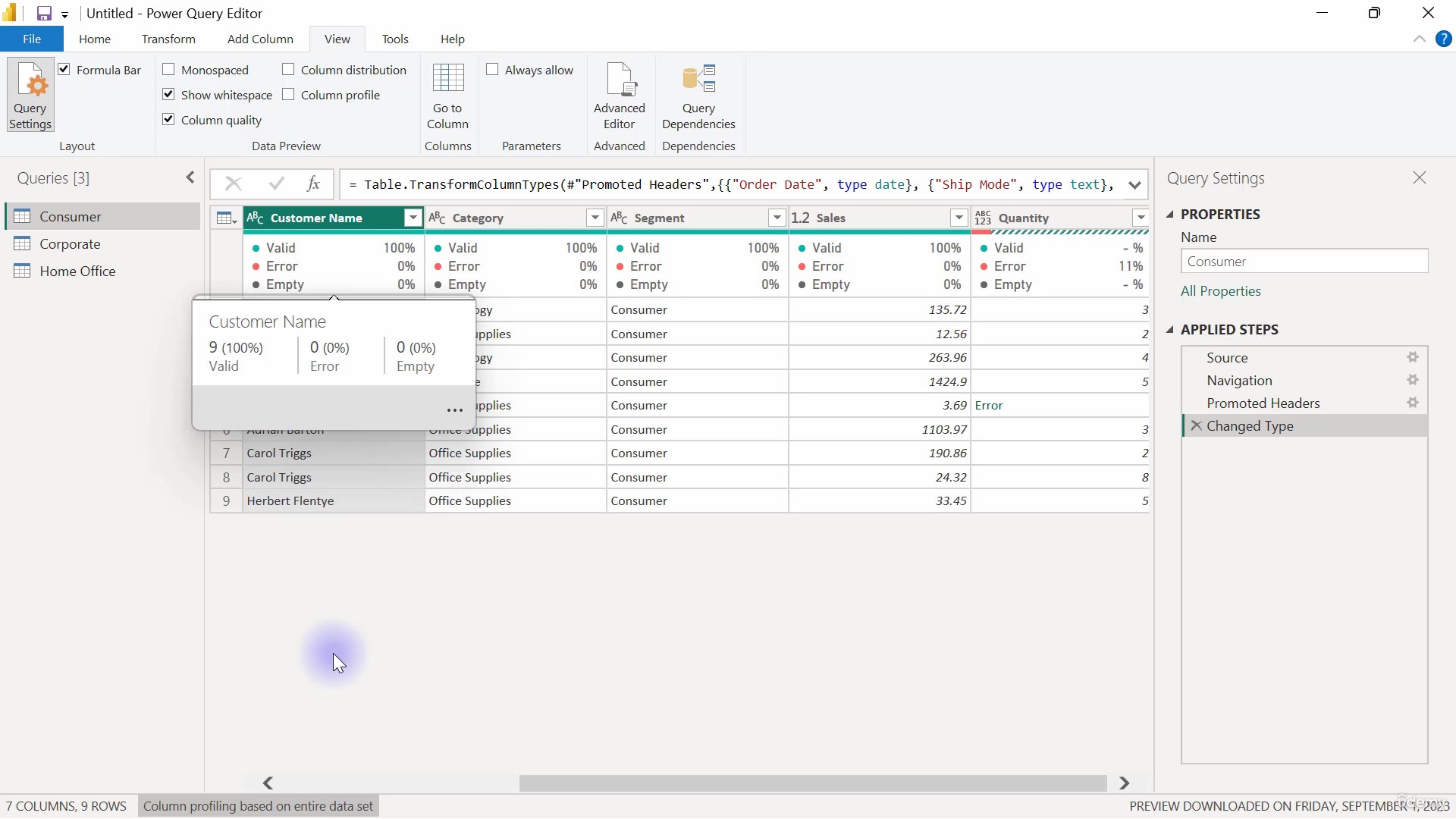Select the Home Office query
This screenshot has width=1456, height=819.
[x=102, y=271]
